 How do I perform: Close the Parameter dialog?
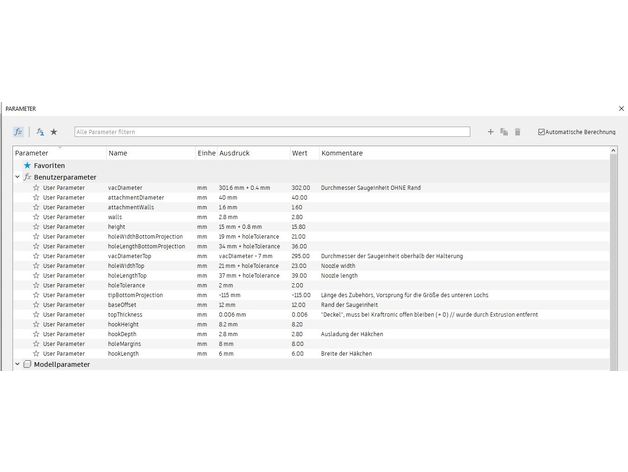[x=621, y=108]
